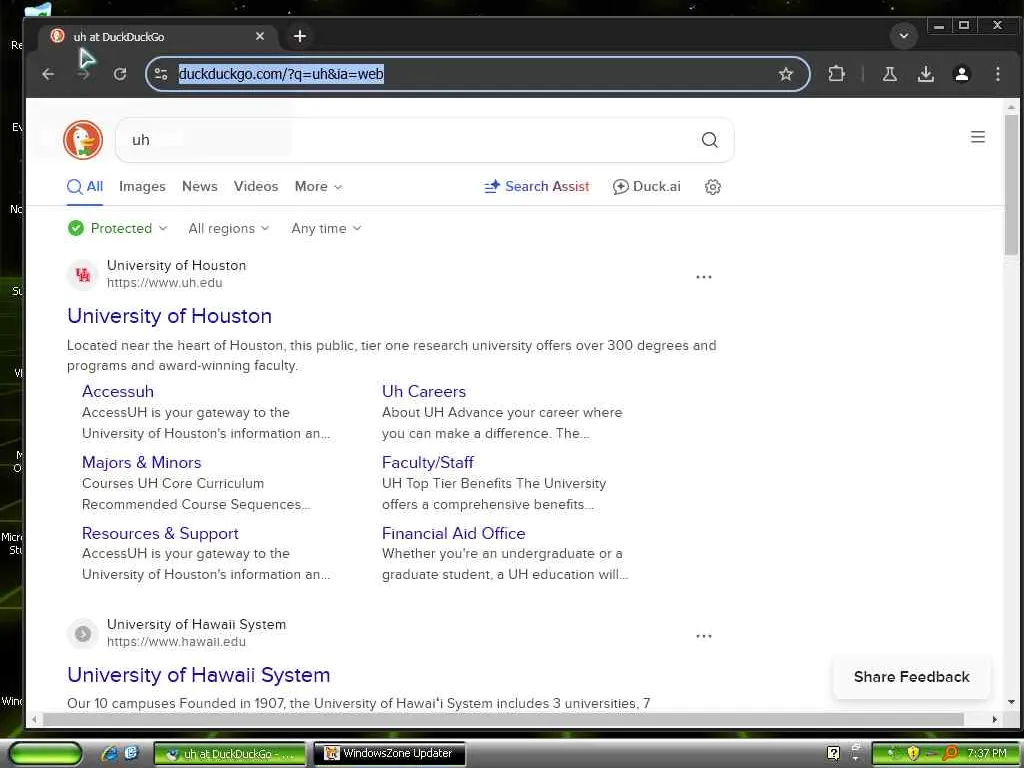Open the https://www.uh.edu URL link
The image size is (1024, 768).
[165, 283]
